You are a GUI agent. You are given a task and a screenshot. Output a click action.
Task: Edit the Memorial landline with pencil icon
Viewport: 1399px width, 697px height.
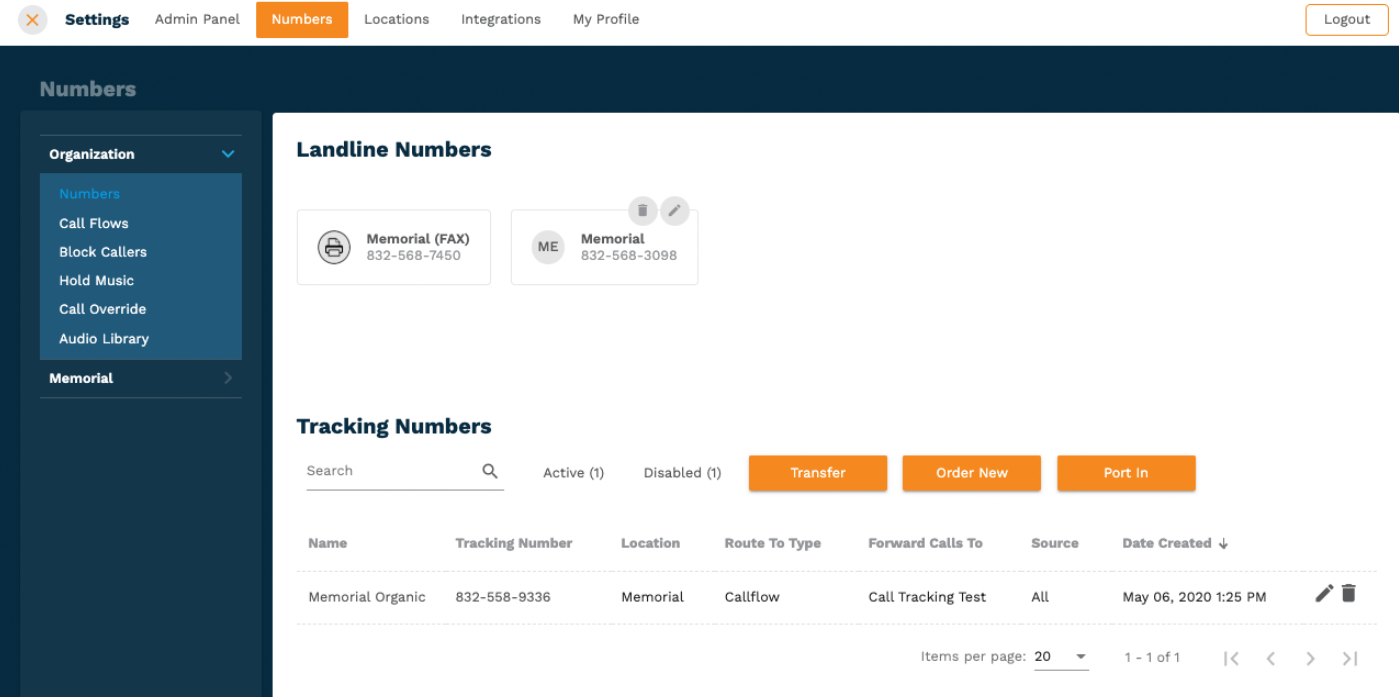pos(675,210)
